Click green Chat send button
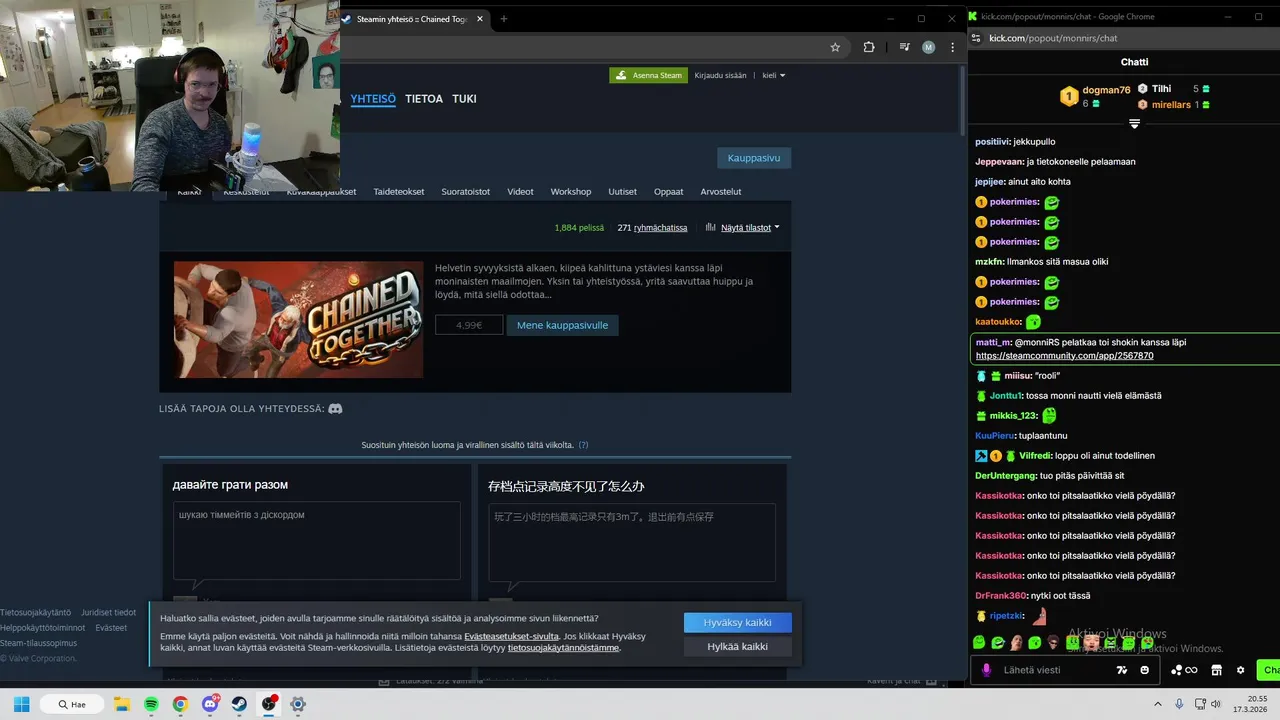 (1270, 670)
